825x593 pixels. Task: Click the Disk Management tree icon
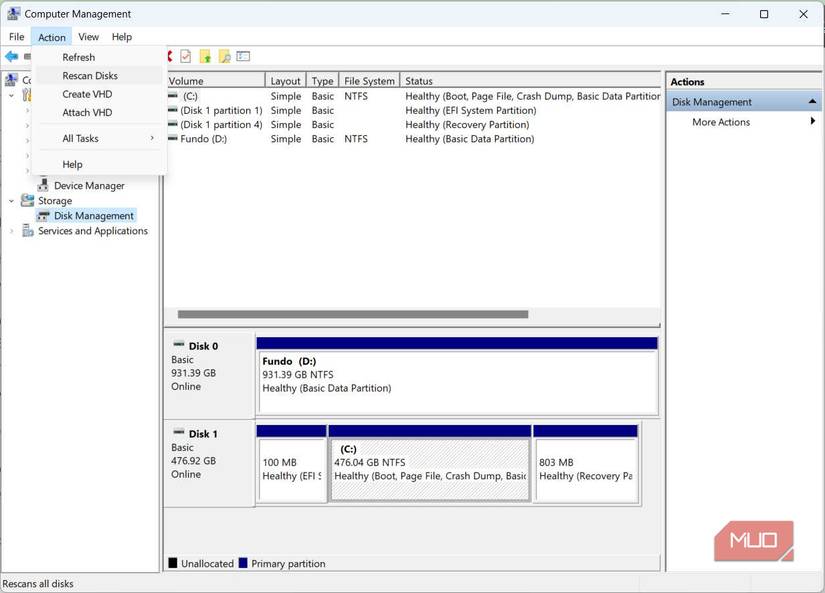coord(44,216)
